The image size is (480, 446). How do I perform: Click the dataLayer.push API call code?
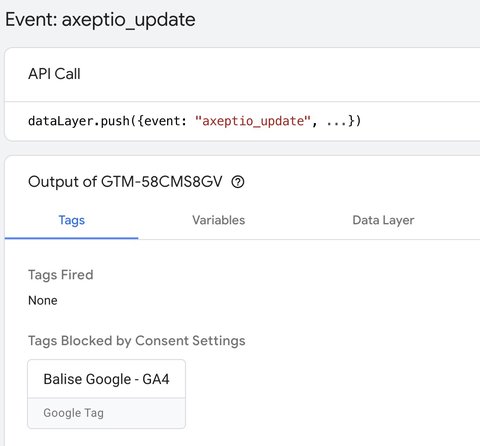(x=194, y=121)
